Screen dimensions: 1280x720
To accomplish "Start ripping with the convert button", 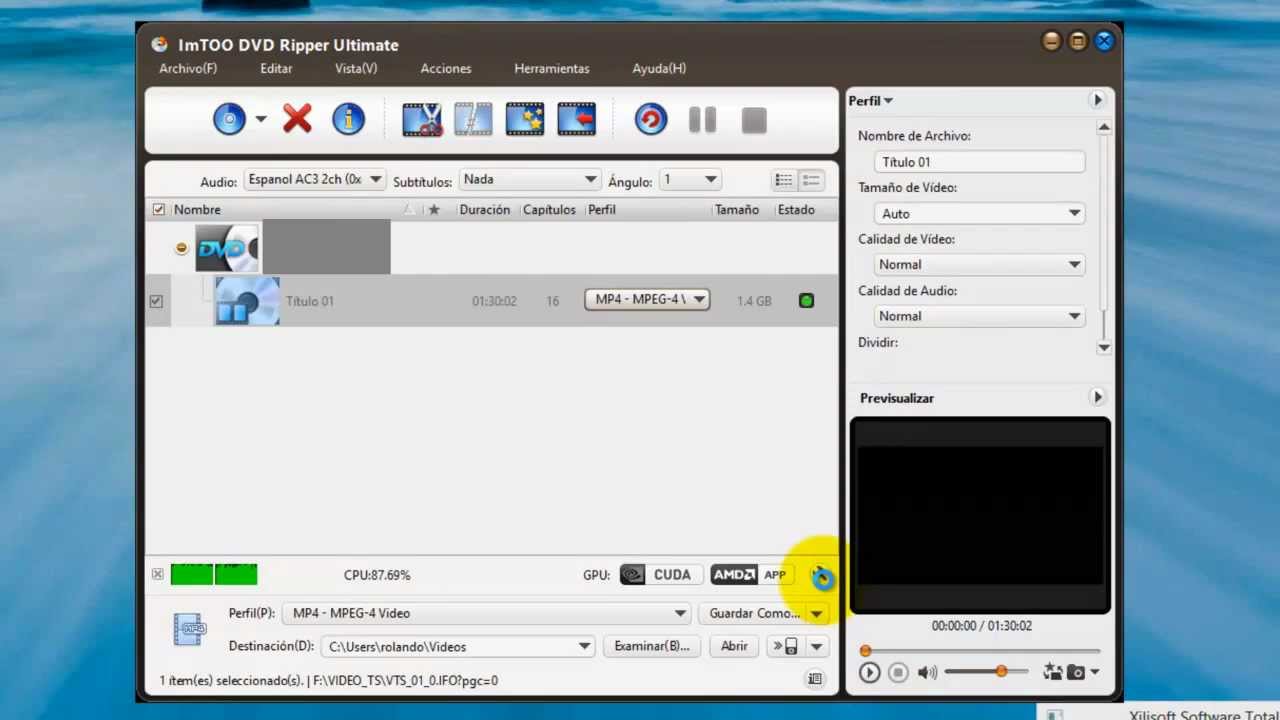I will click(x=651, y=120).
